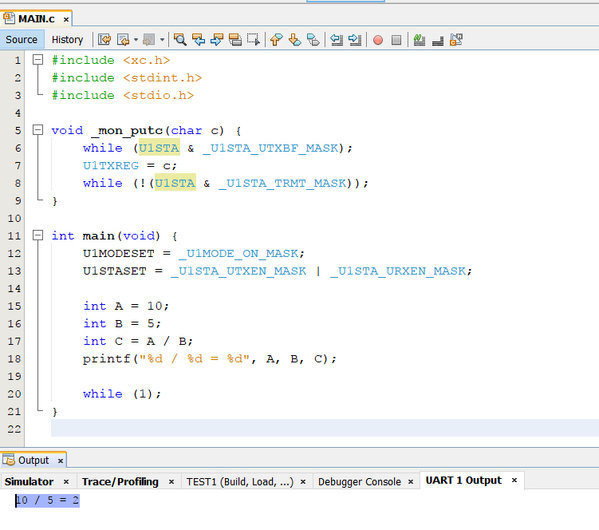
Task: Click the empty highlighted line 22
Action: coord(325,428)
